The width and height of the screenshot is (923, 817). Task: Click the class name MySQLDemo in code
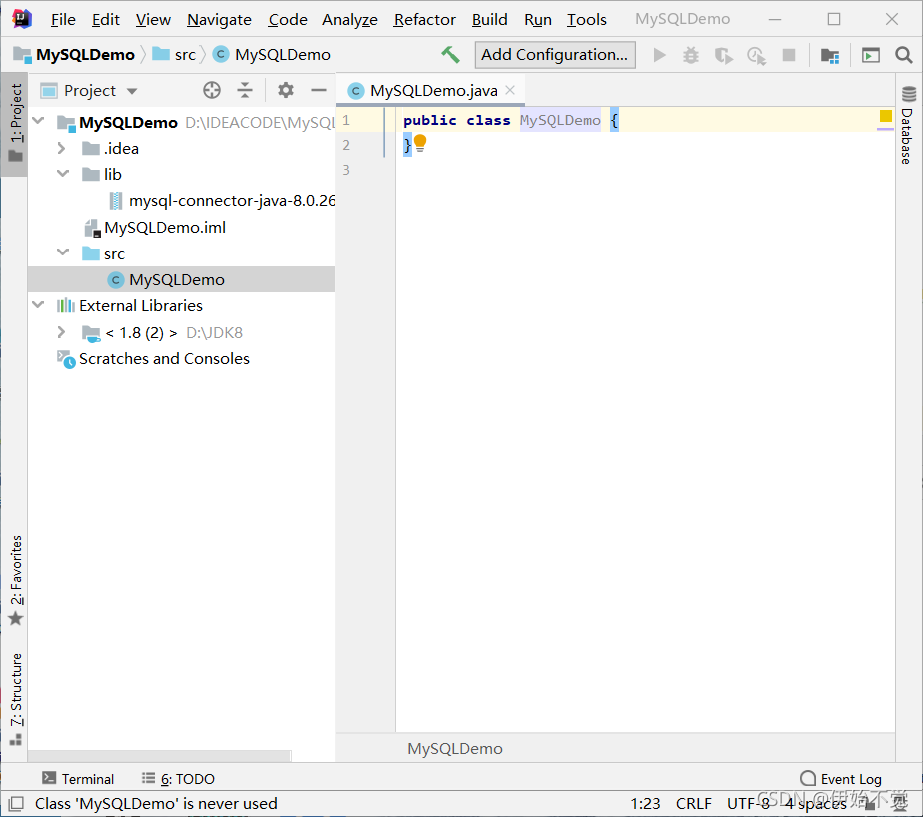pos(560,121)
